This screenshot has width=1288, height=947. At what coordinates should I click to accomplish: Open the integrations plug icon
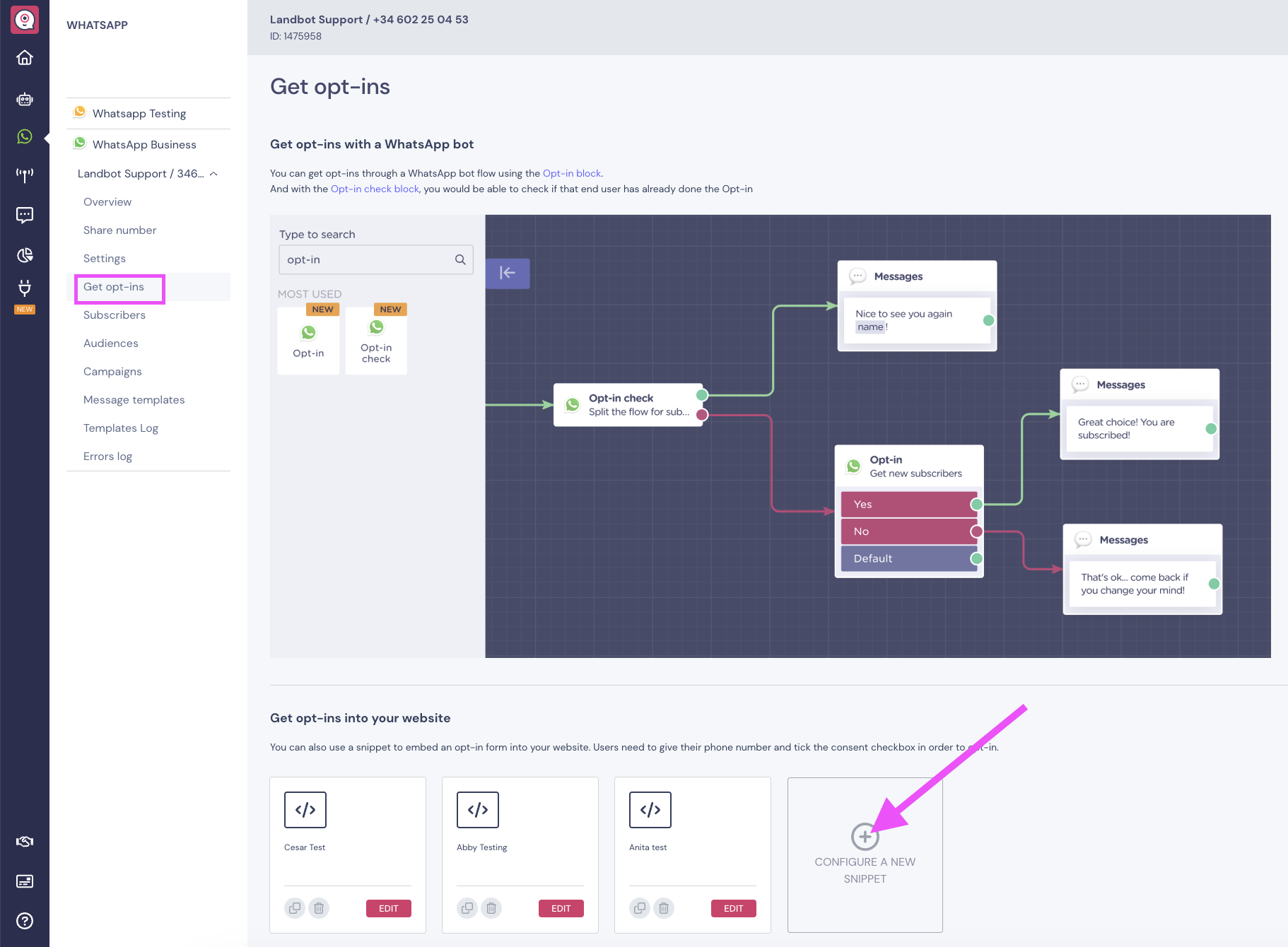(25, 288)
